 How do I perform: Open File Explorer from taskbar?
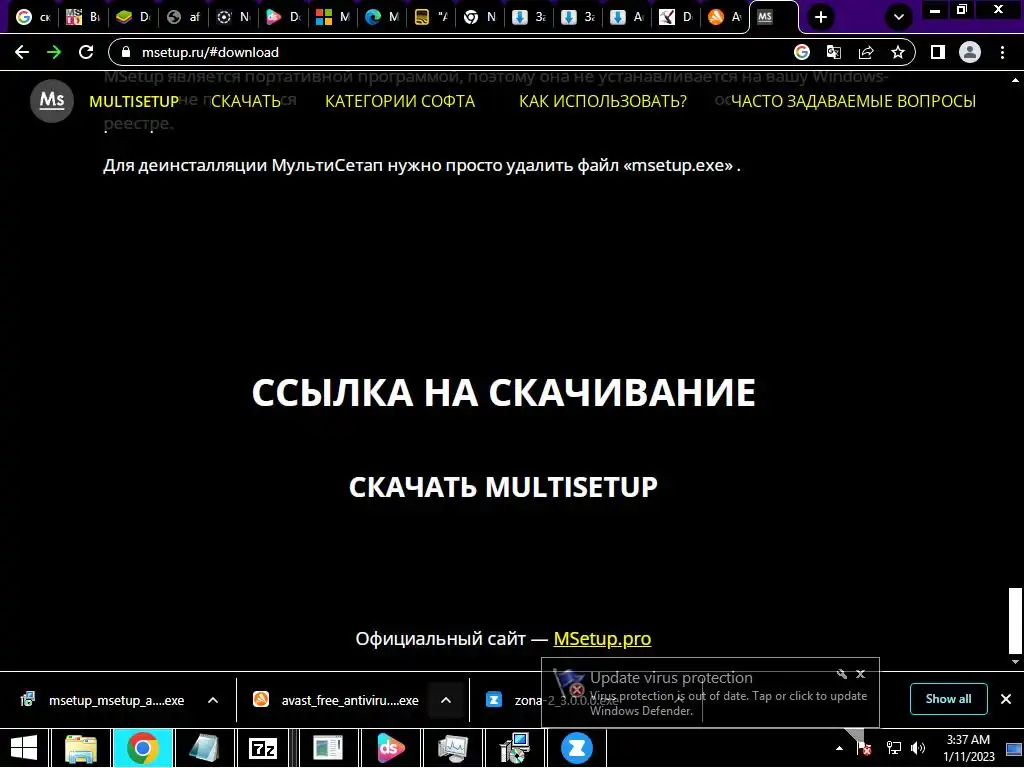(x=81, y=748)
